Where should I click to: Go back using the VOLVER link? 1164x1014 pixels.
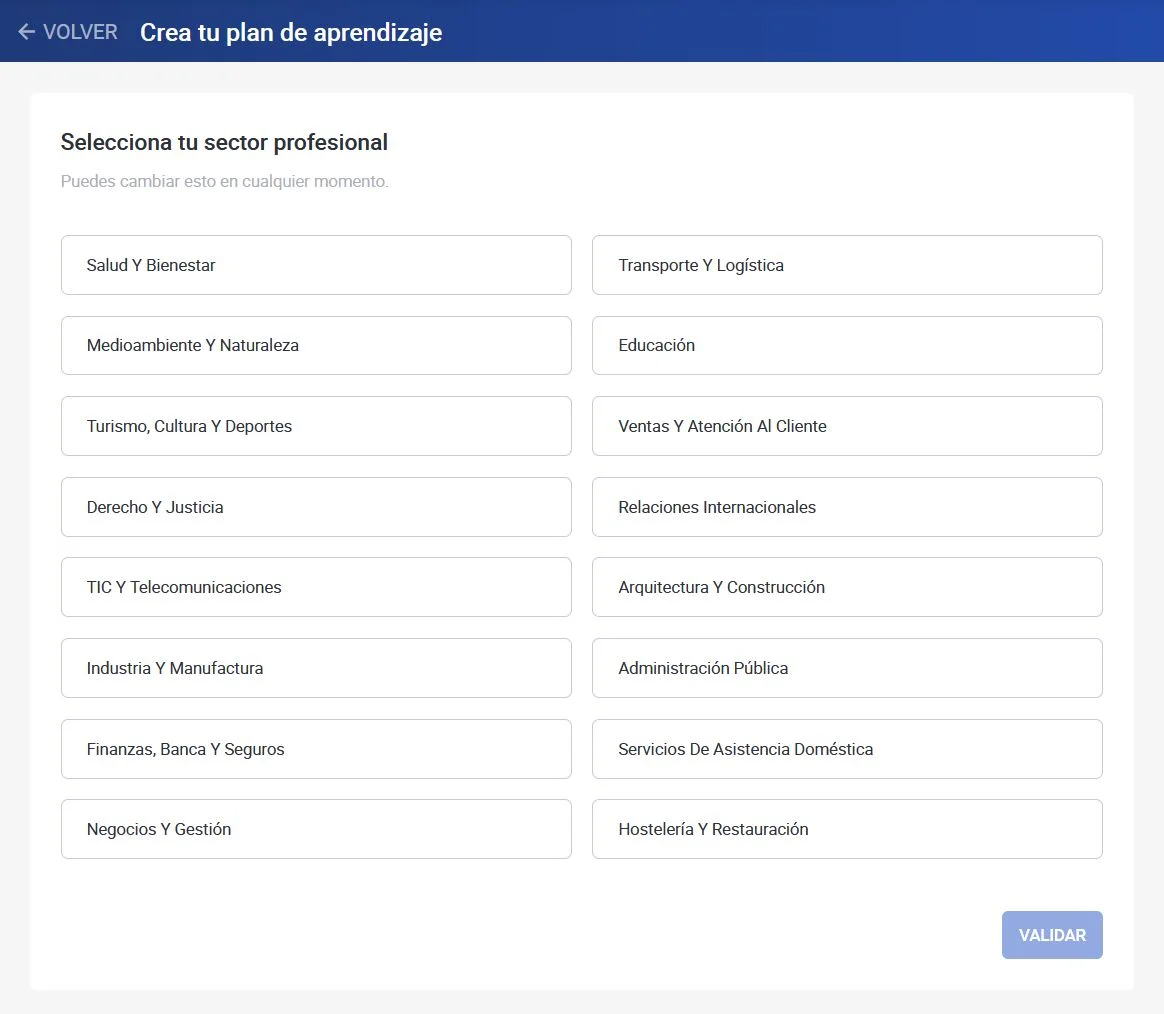click(x=80, y=32)
